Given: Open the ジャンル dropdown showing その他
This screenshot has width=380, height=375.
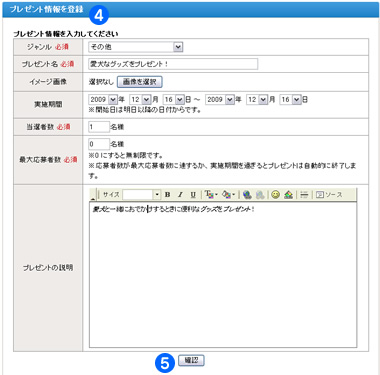Looking at the screenshot, I should click(135, 47).
